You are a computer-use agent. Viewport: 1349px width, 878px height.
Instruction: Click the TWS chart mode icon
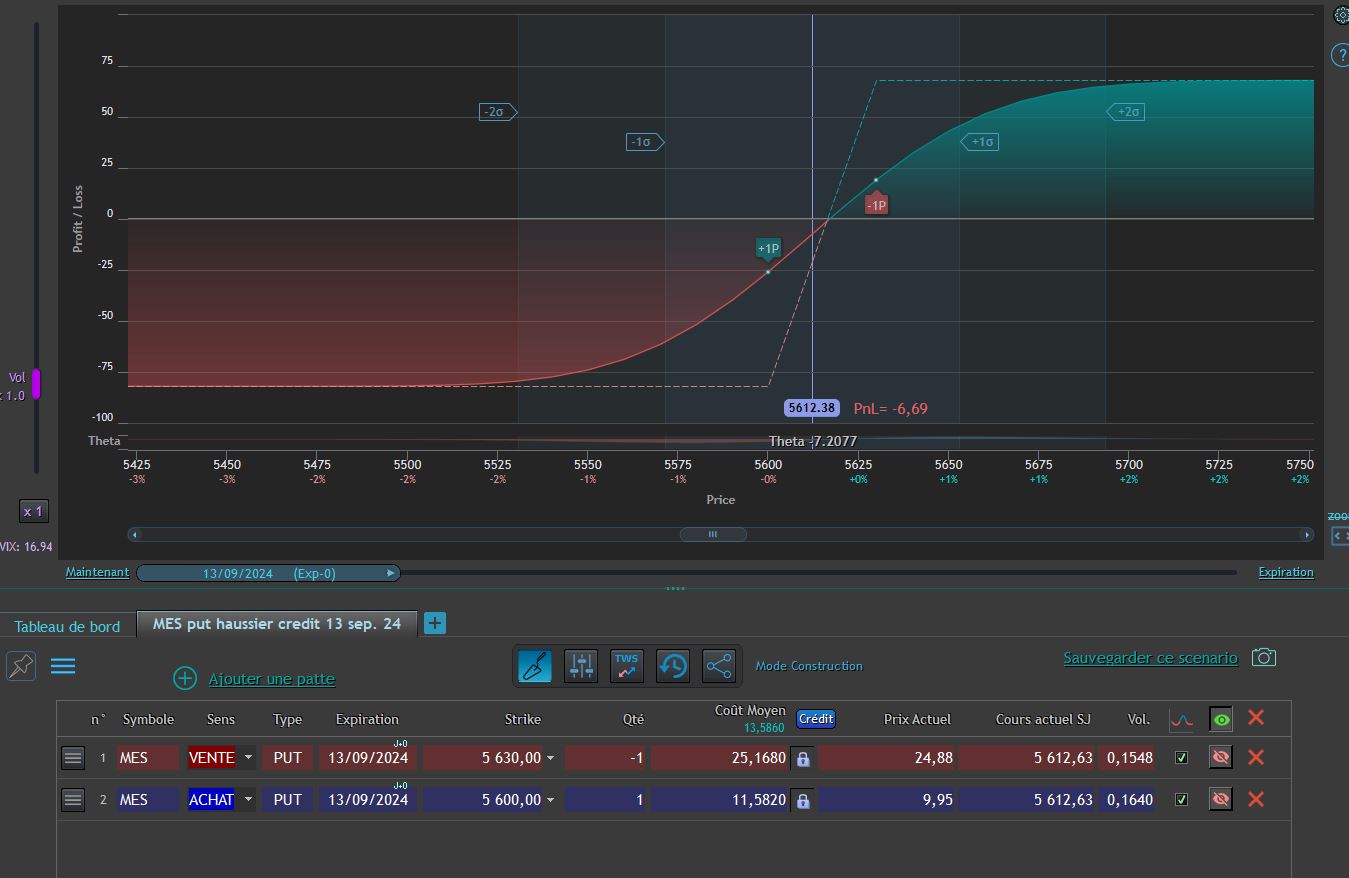click(627, 665)
